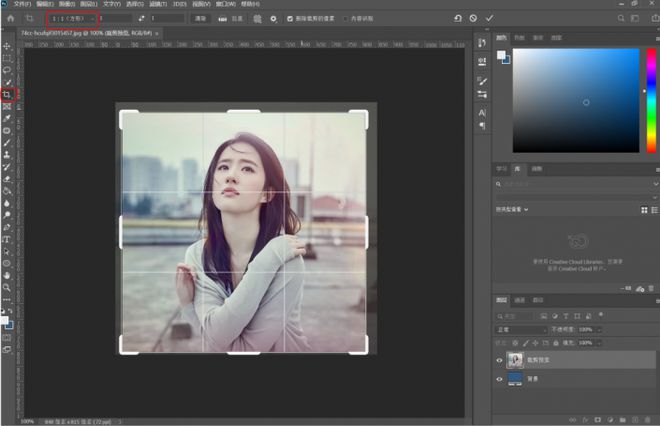Open the layer blend mode dropdown
Image resolution: width=660 pixels, height=426 pixels.
[x=520, y=329]
